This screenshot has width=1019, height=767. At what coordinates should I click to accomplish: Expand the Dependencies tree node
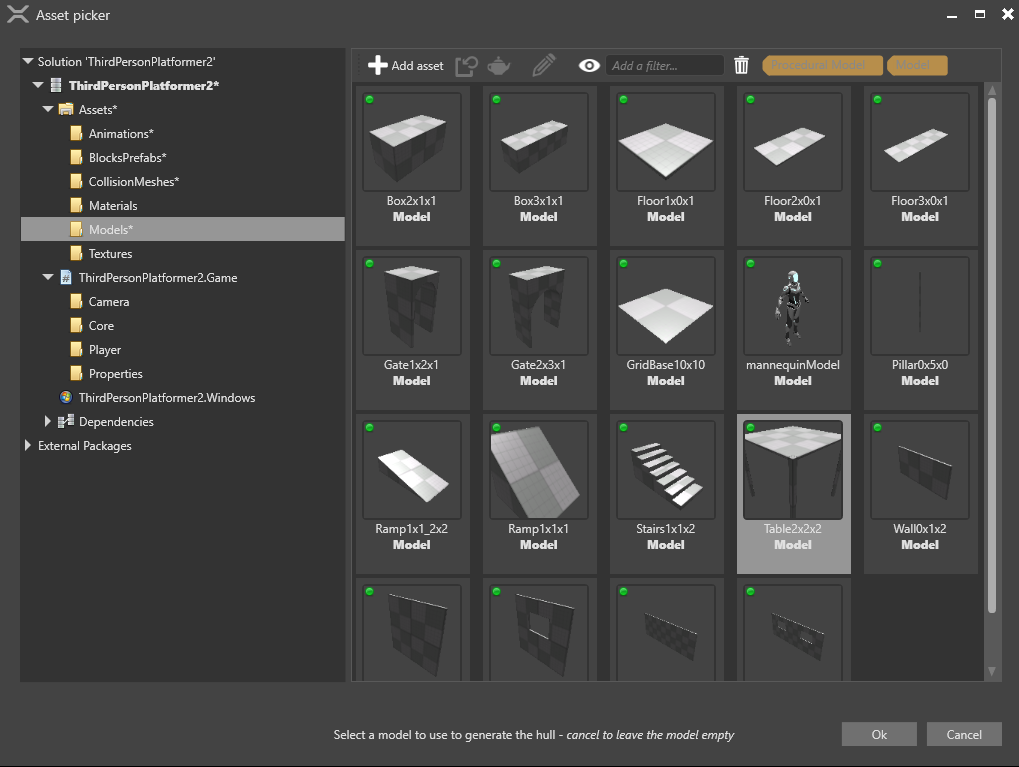coord(48,422)
